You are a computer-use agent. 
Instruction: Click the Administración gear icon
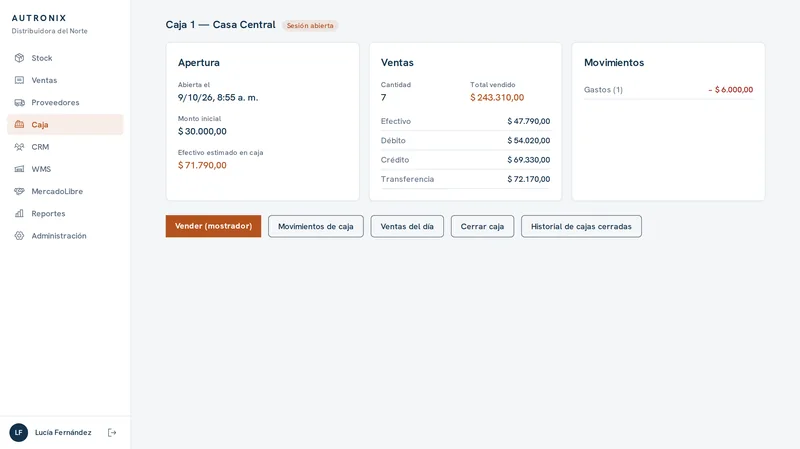coord(19,236)
